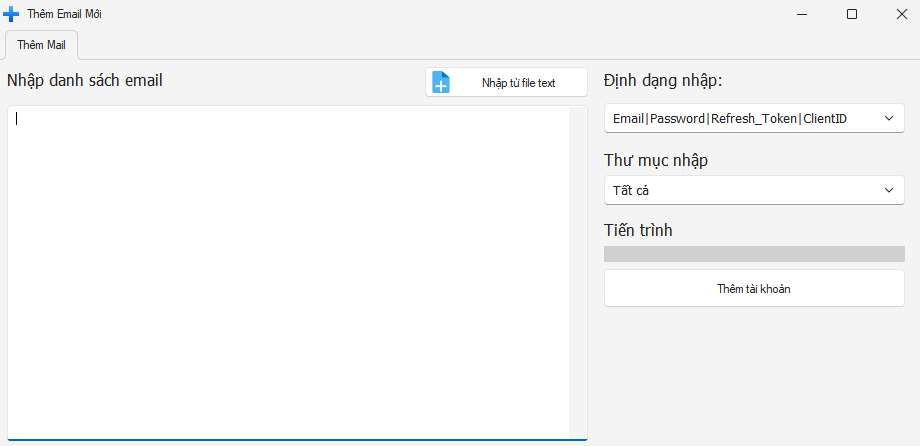Close the Thêm Email Mới window

click(897, 14)
